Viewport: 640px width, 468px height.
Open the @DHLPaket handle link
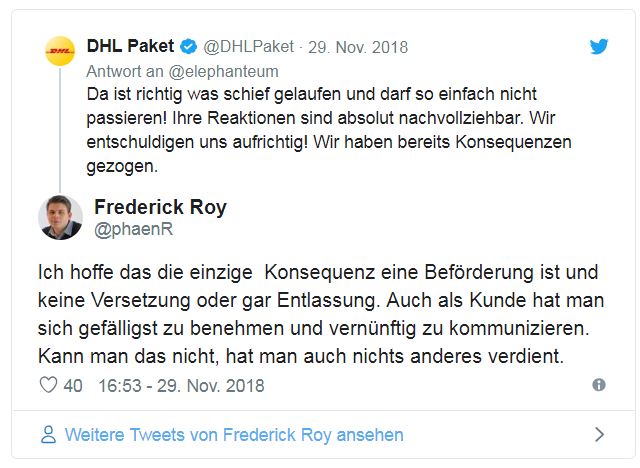point(249,47)
